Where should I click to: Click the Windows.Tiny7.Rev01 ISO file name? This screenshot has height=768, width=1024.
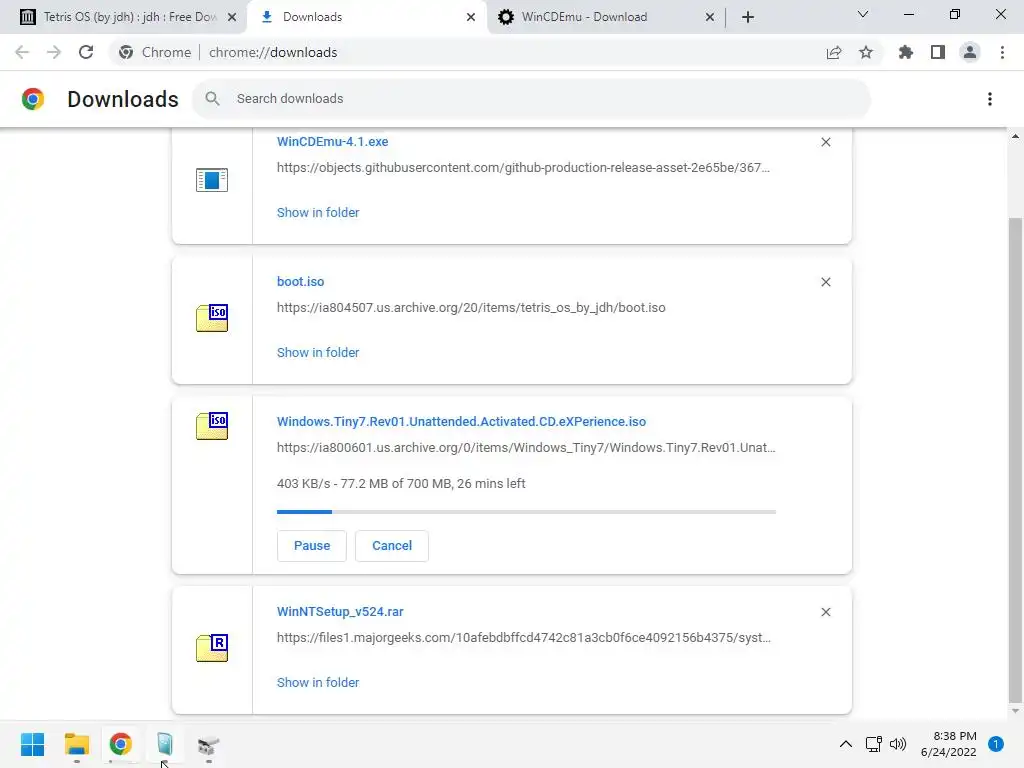pyautogui.click(x=461, y=422)
